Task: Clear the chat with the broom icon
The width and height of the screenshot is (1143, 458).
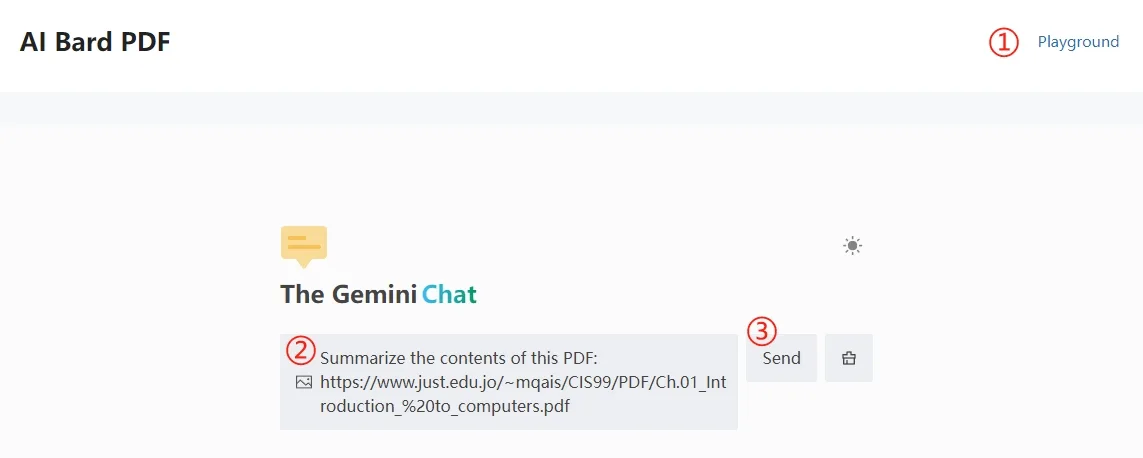Action: [x=849, y=358]
